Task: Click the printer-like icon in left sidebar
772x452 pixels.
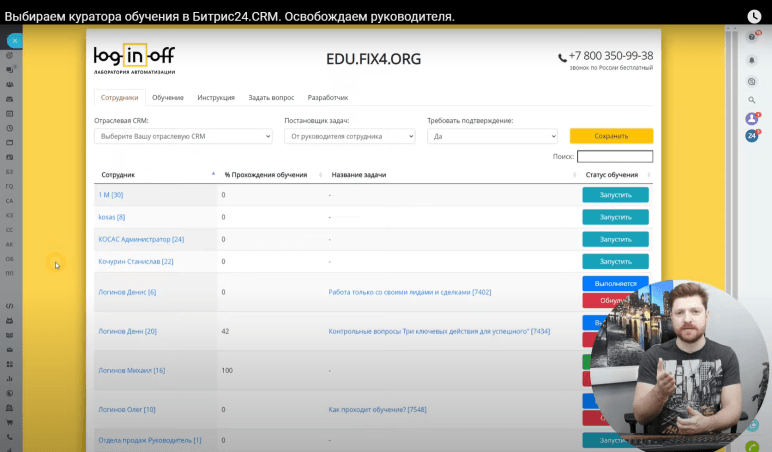Action: pos(9,99)
